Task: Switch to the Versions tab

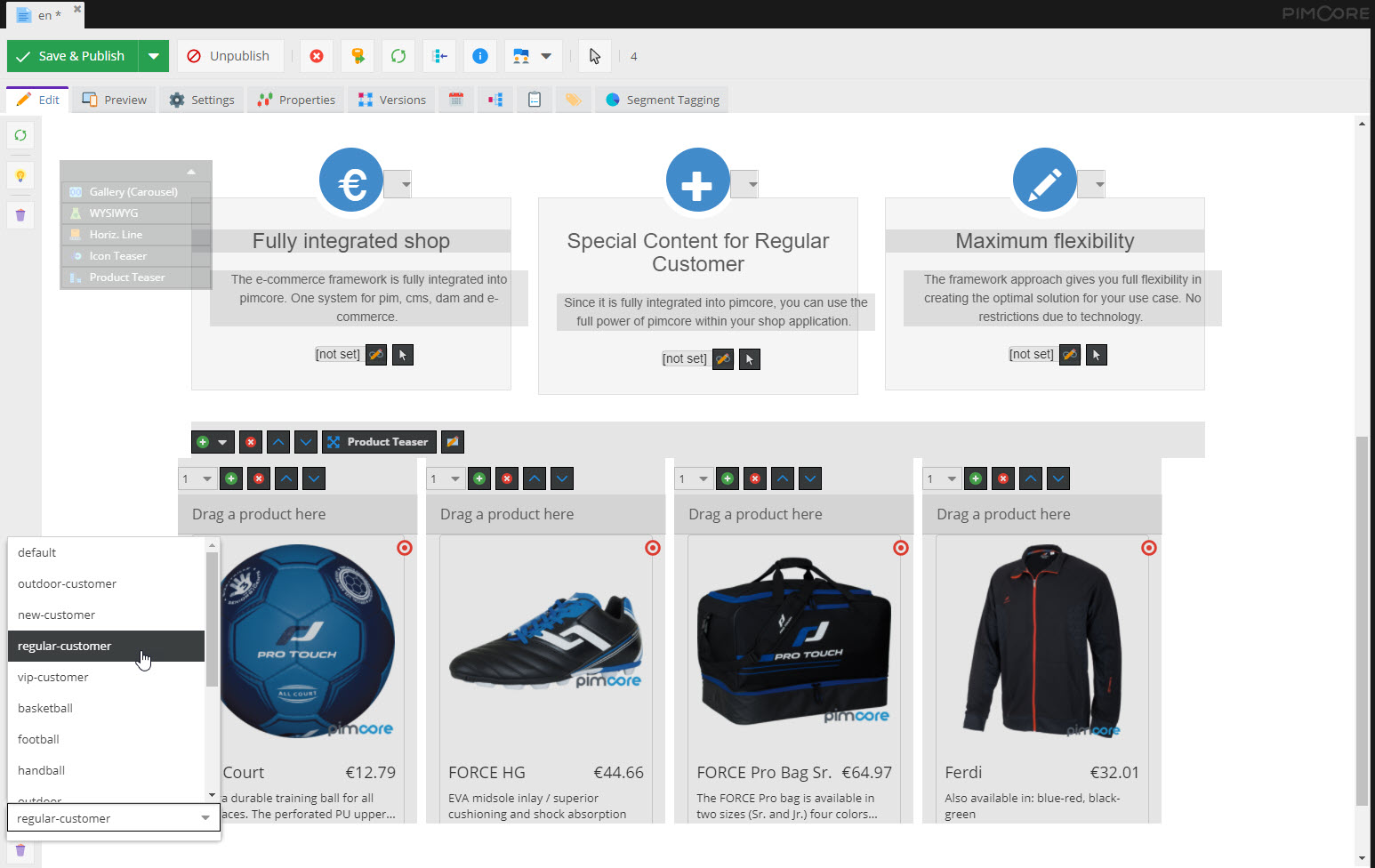Action: point(392,100)
